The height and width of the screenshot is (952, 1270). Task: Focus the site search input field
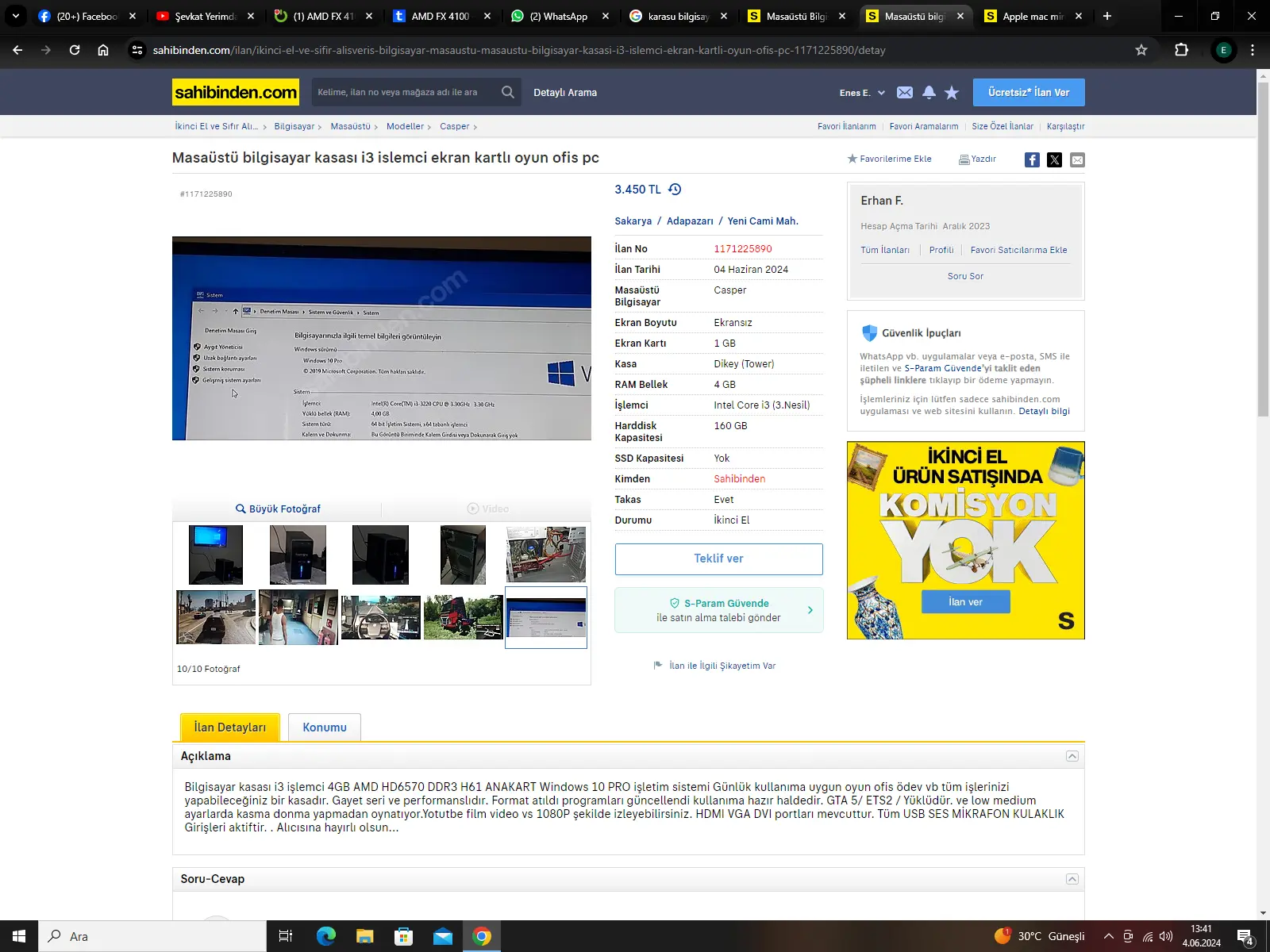point(405,92)
